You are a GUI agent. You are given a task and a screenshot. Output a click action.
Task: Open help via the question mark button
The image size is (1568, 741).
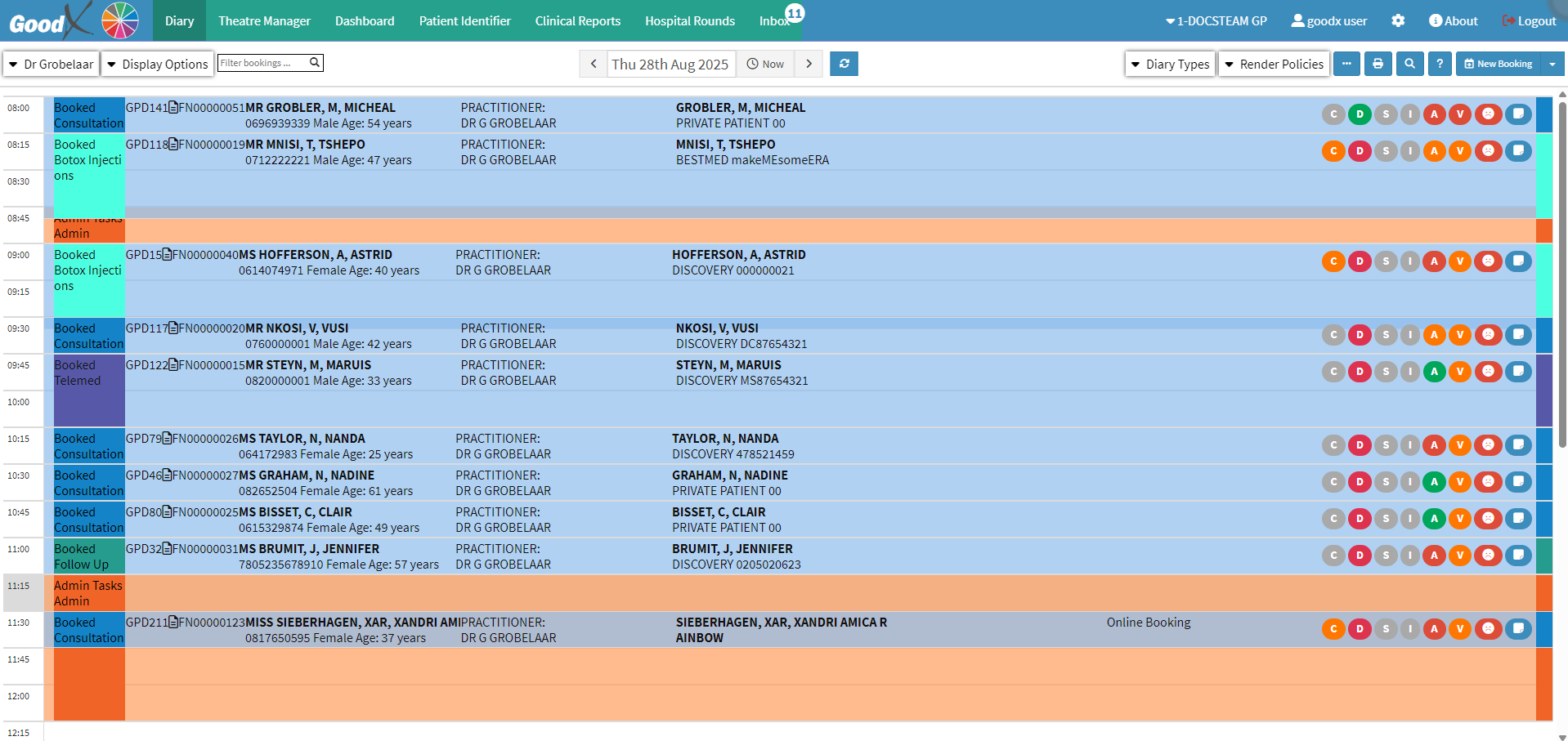click(x=1440, y=64)
